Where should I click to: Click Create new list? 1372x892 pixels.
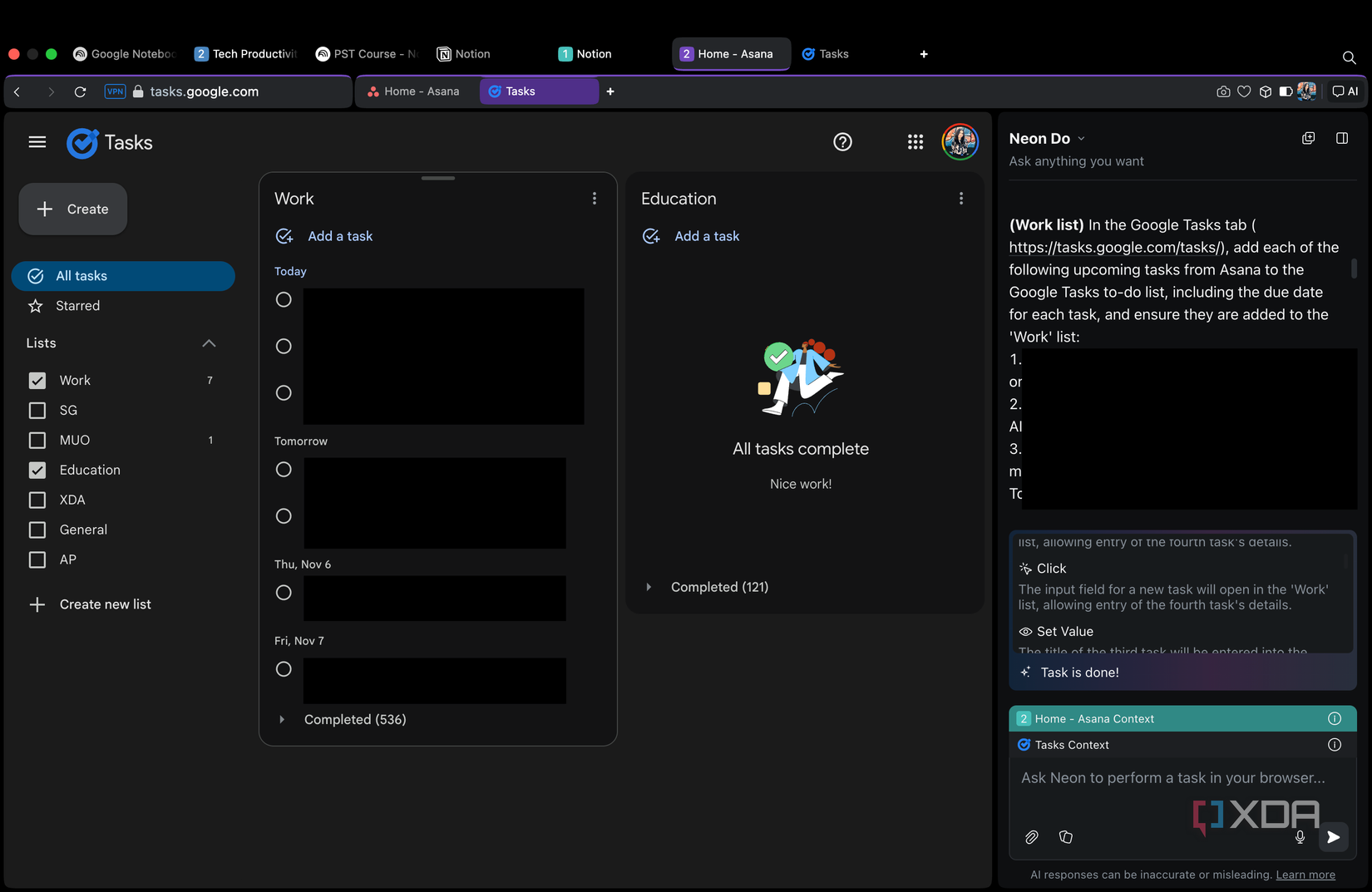[90, 604]
